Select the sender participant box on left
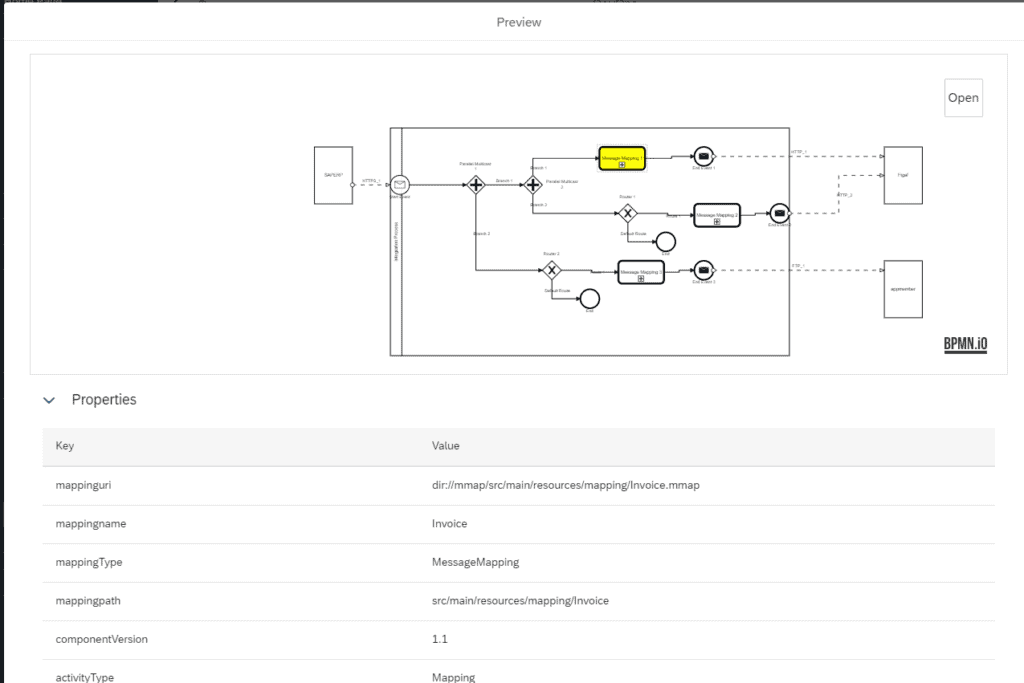Screen dimensions: 1024x683 (x=333, y=176)
